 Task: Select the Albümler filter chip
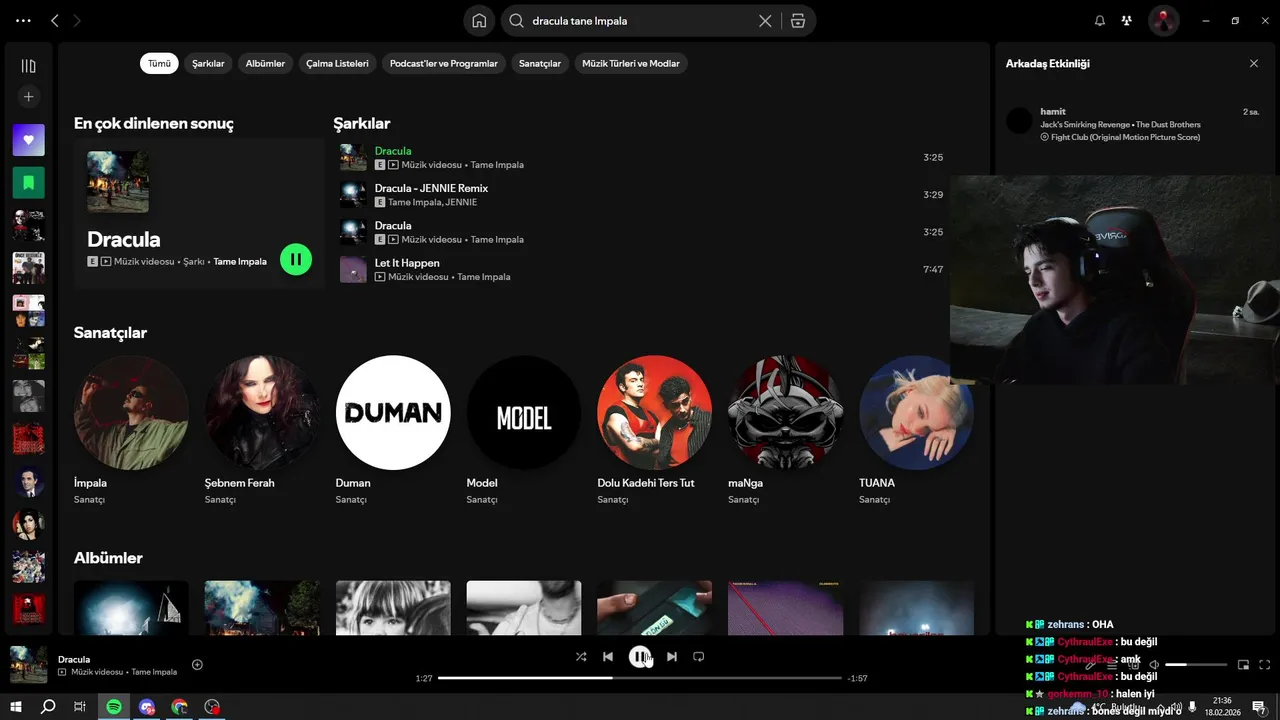tap(265, 63)
